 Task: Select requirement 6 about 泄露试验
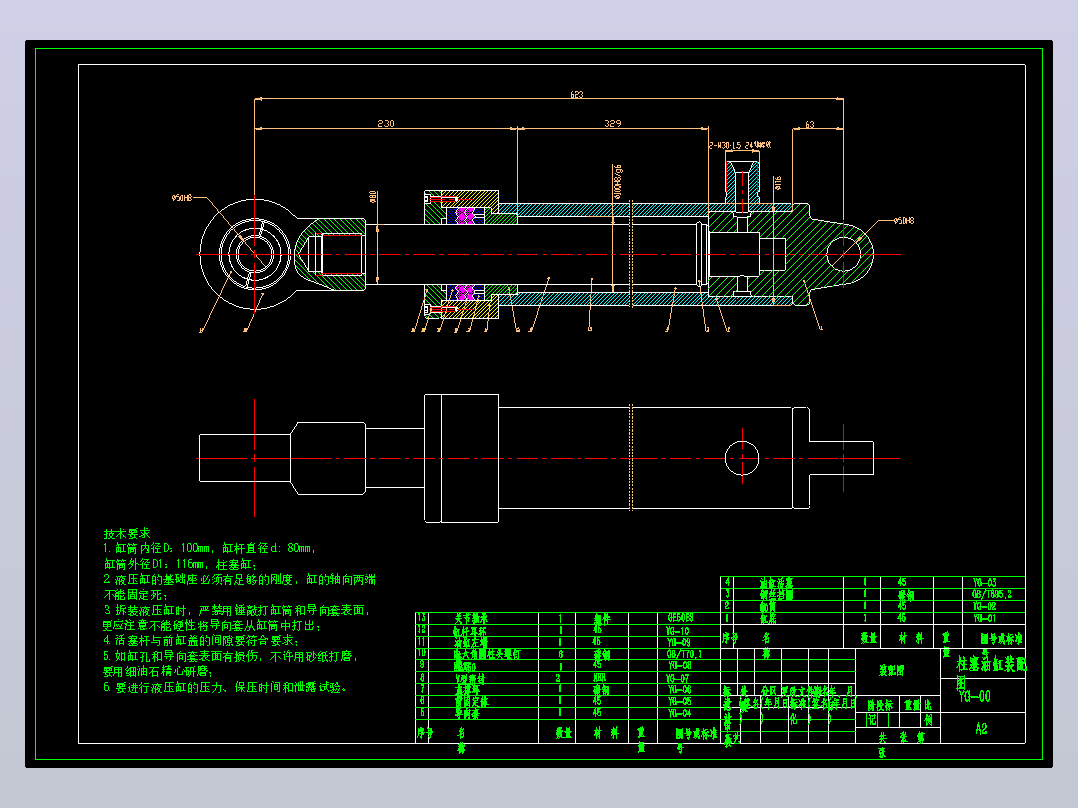pyautogui.click(x=226, y=687)
